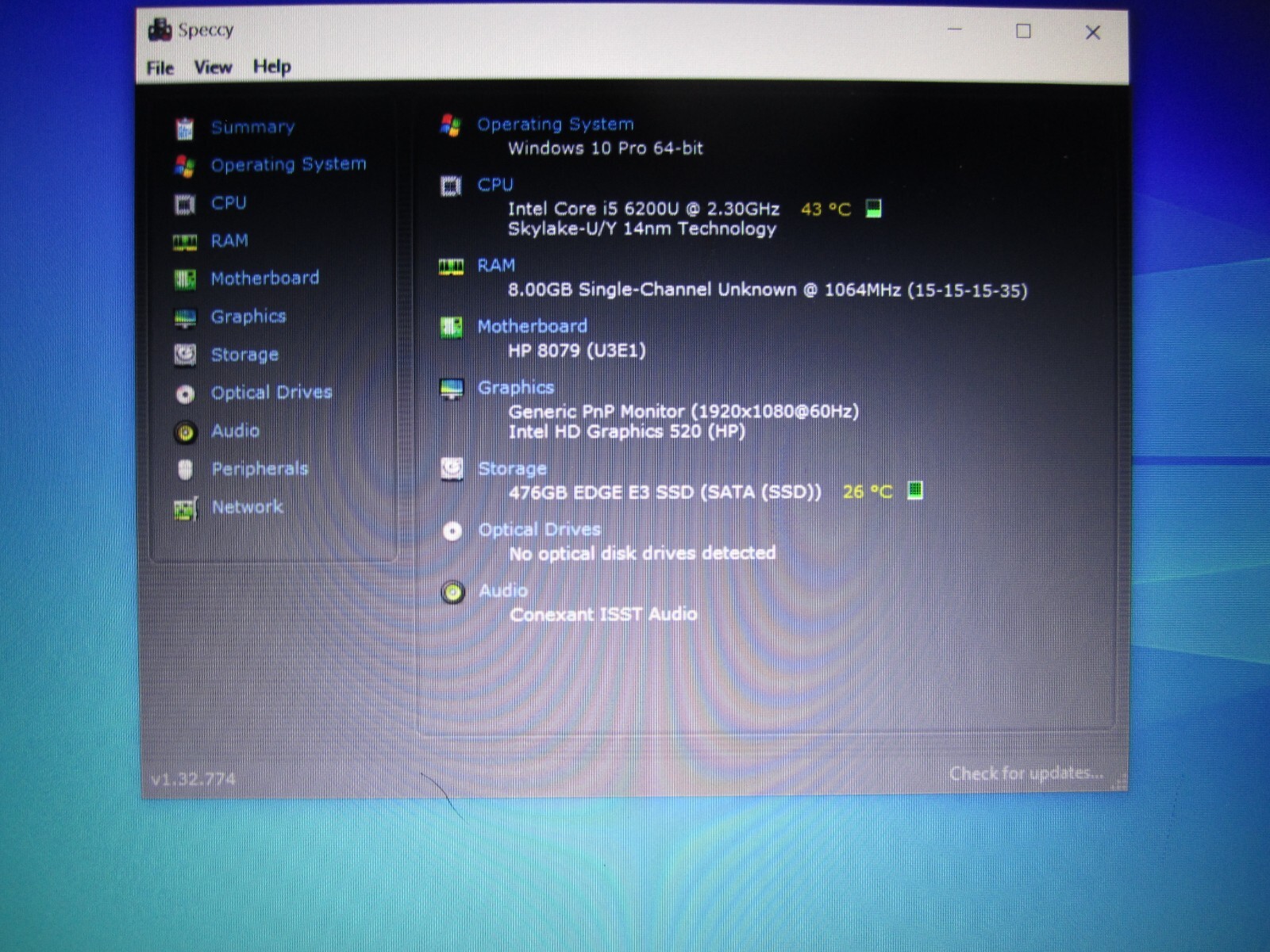This screenshot has height=952, width=1270.
Task: Click Conexant ISST Audio text
Action: [603, 614]
